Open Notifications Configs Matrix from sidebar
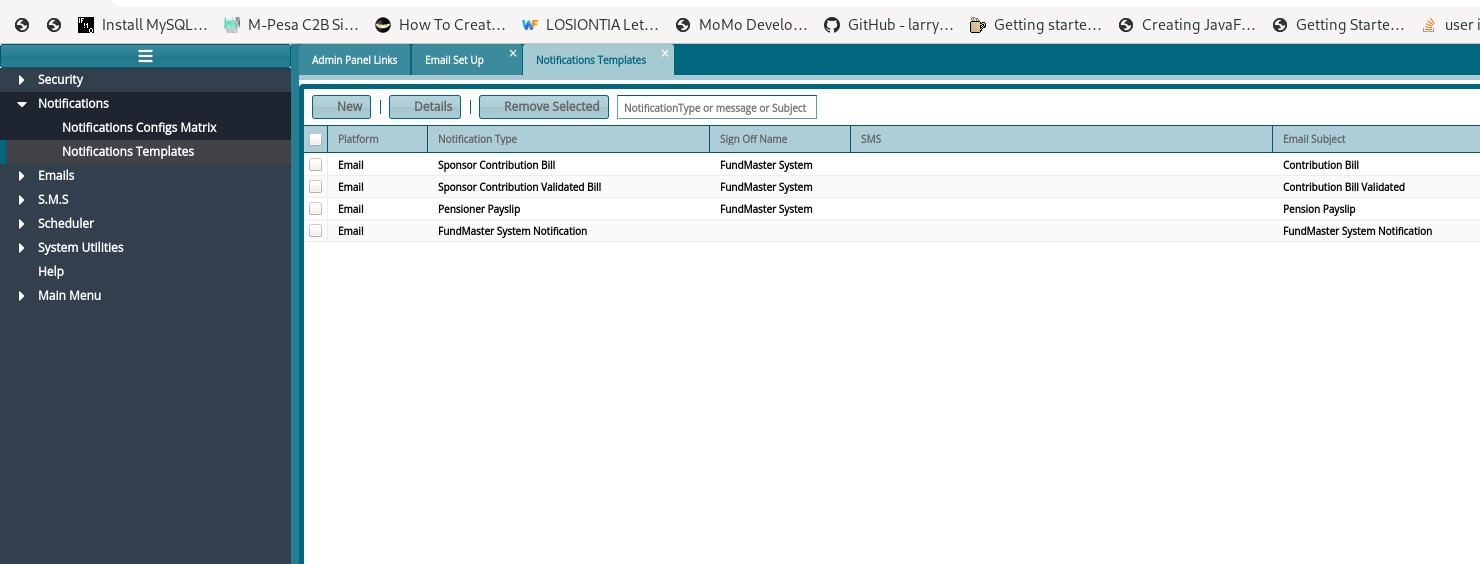Viewport: 1480px width, 564px height. [139, 128]
